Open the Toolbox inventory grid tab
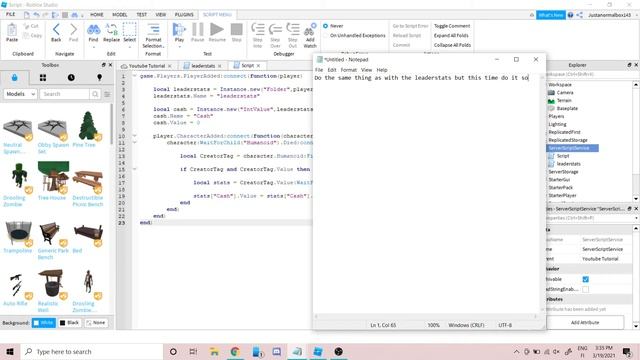The height and width of the screenshot is (360, 640). [43, 78]
